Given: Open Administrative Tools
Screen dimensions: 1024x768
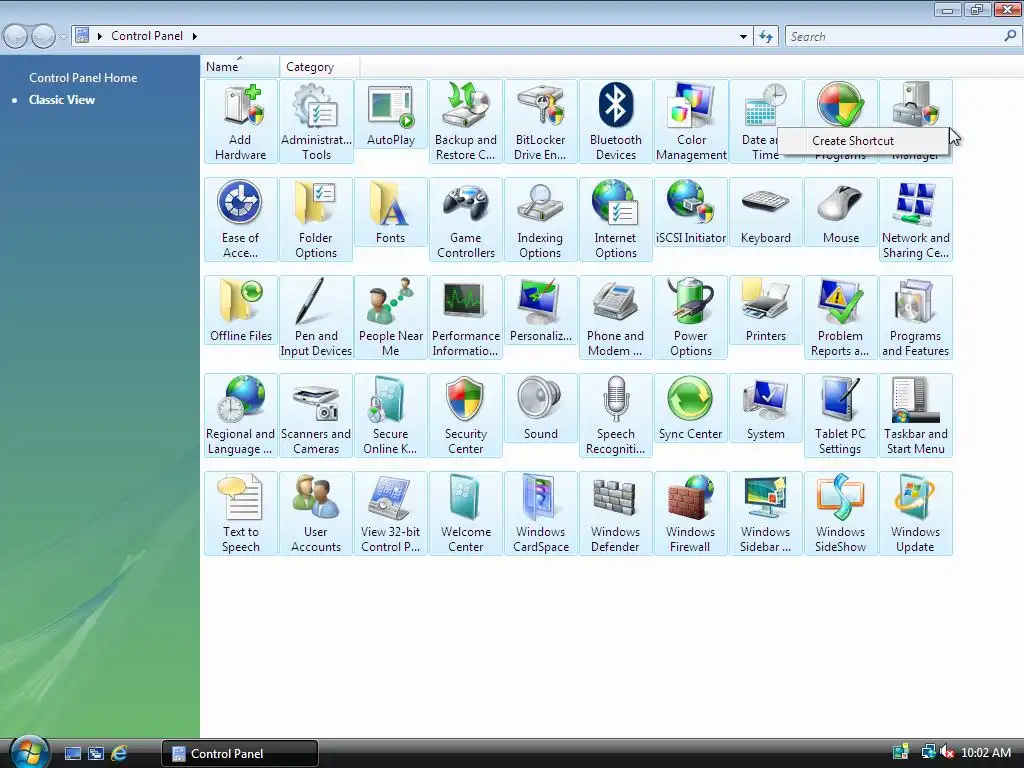Looking at the screenshot, I should point(316,121).
